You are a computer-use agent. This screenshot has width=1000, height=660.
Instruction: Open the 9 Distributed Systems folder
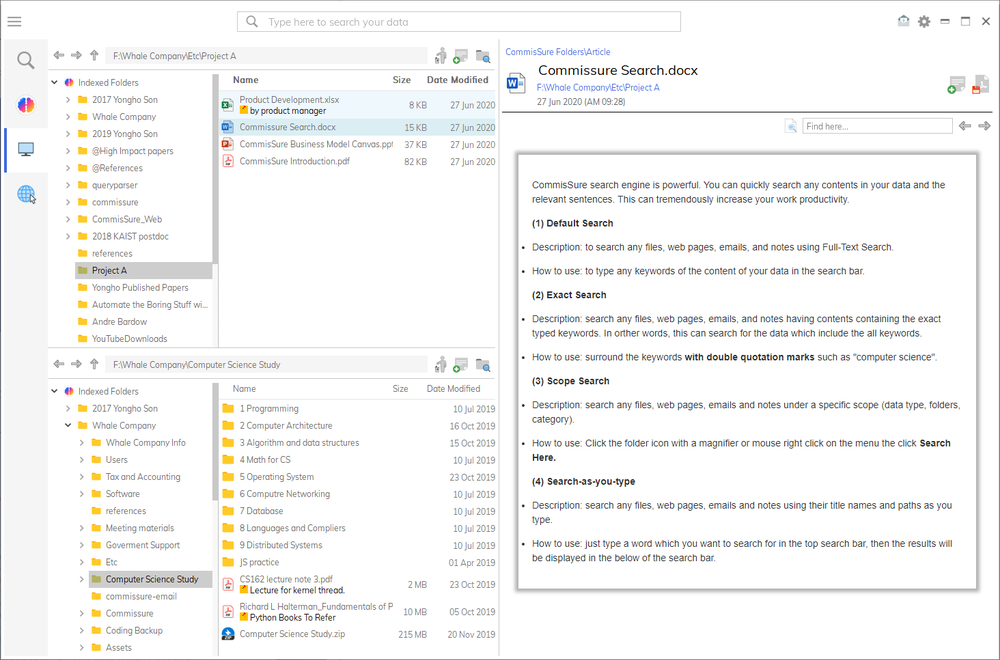[357, 545]
